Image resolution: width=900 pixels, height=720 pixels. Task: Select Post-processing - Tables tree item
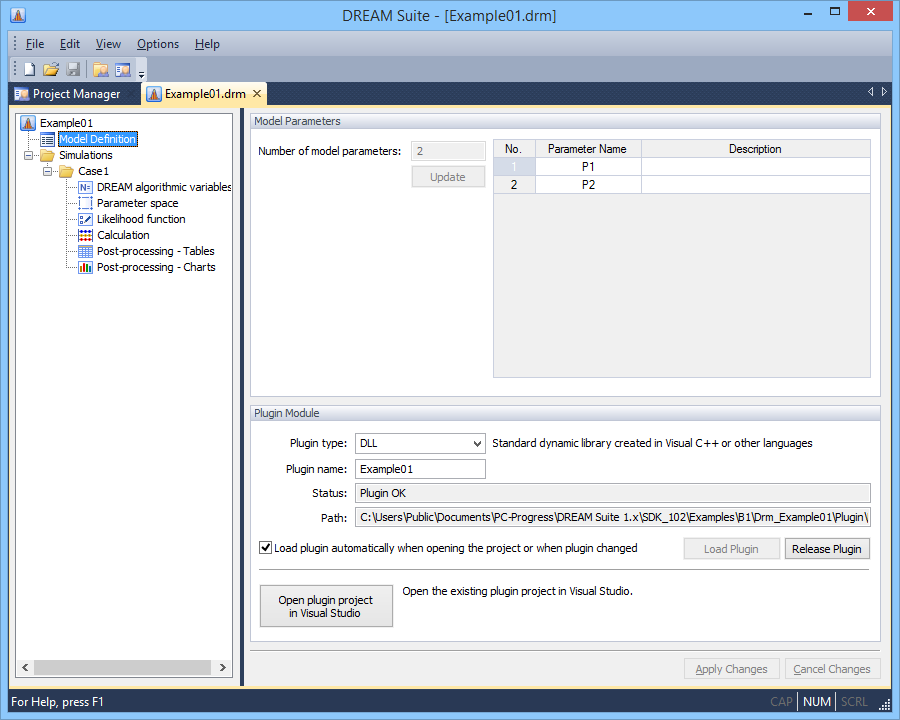click(156, 251)
